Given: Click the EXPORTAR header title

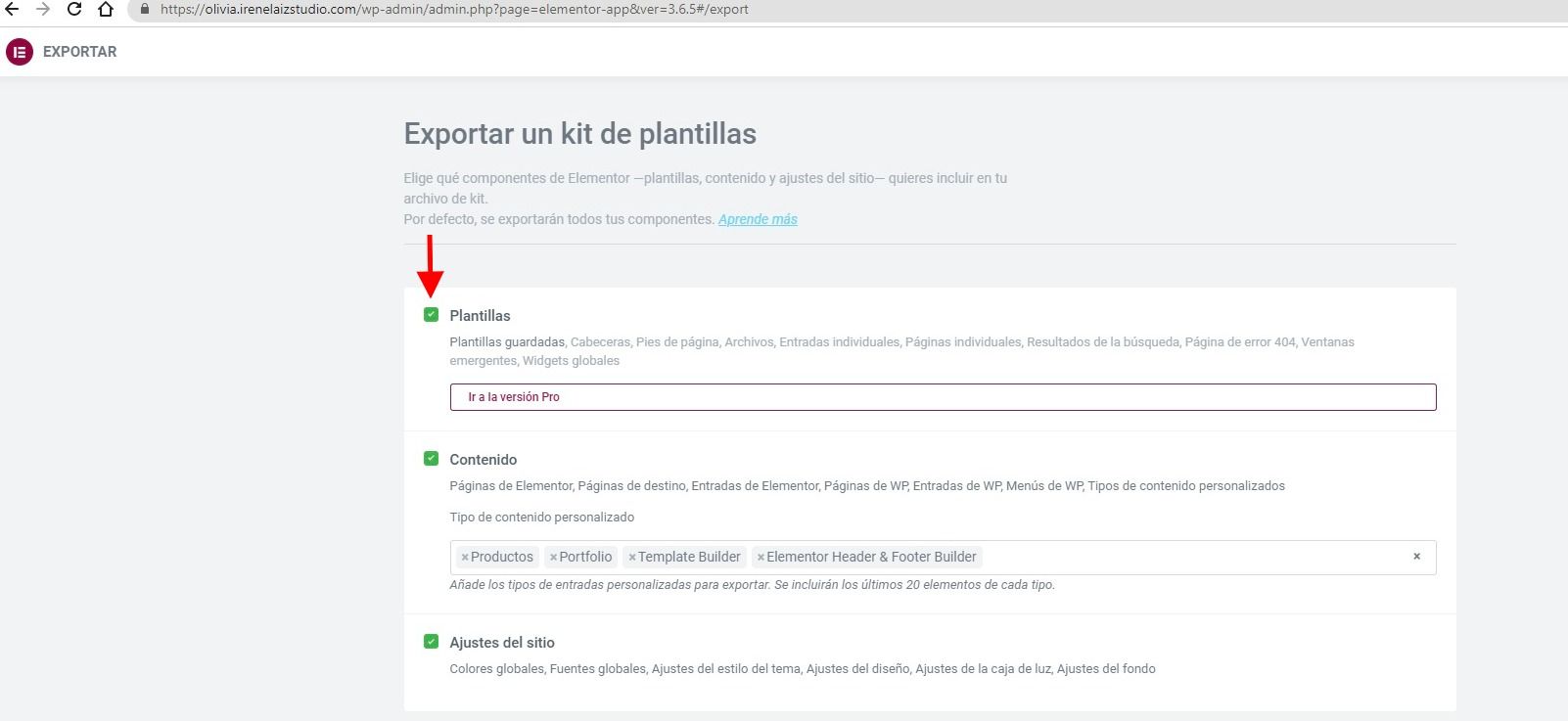Looking at the screenshot, I should [x=80, y=52].
